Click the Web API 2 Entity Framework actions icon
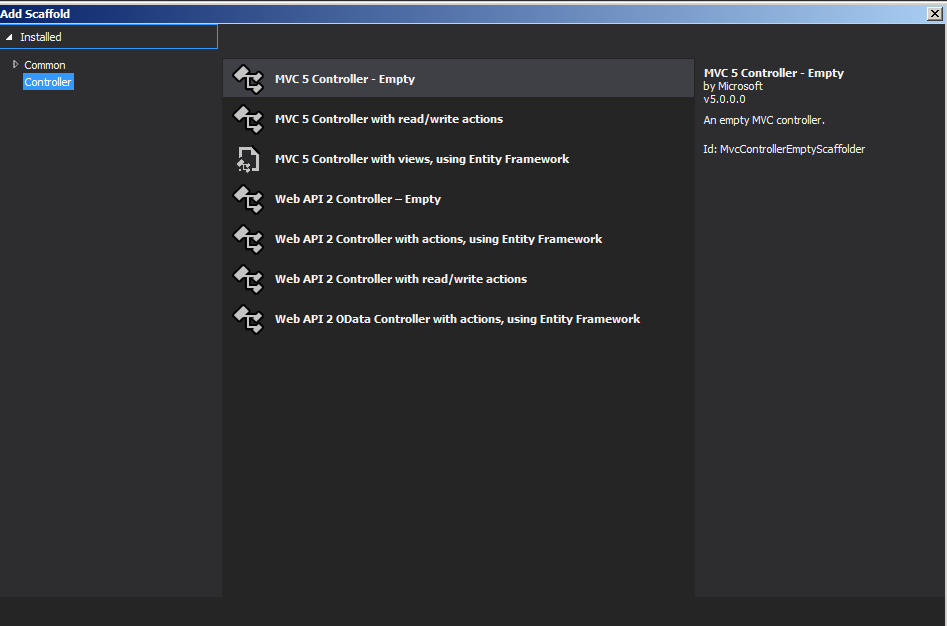This screenshot has height=626, width=947. click(x=247, y=239)
